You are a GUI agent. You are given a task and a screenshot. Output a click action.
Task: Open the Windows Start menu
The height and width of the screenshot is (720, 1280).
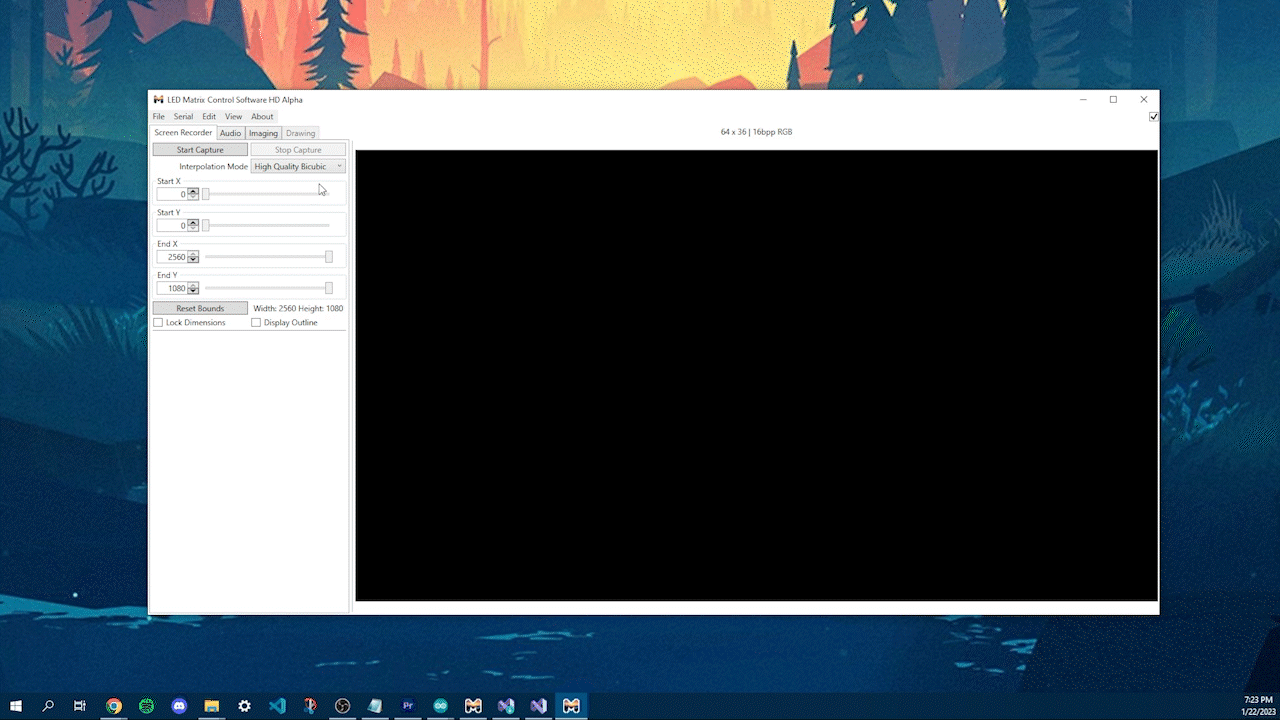coord(16,706)
